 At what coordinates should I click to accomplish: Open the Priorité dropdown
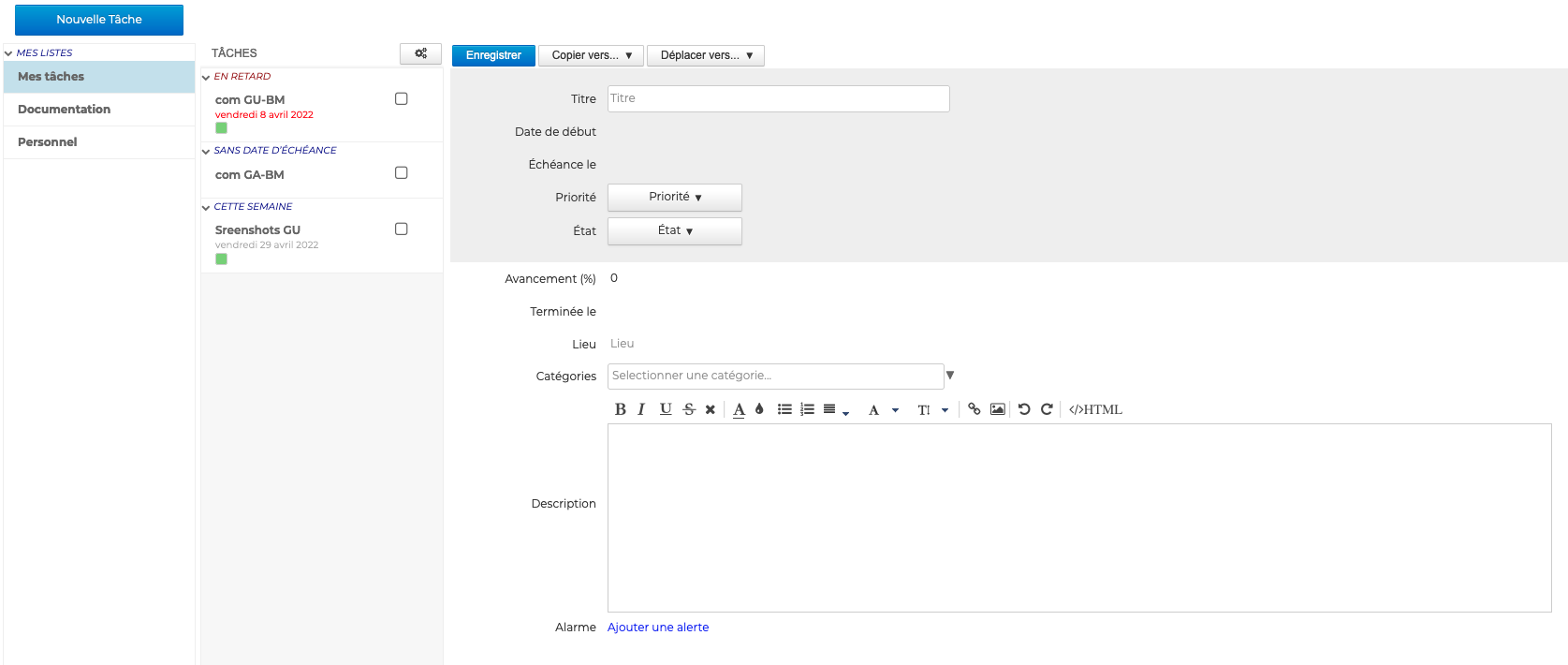click(x=674, y=197)
